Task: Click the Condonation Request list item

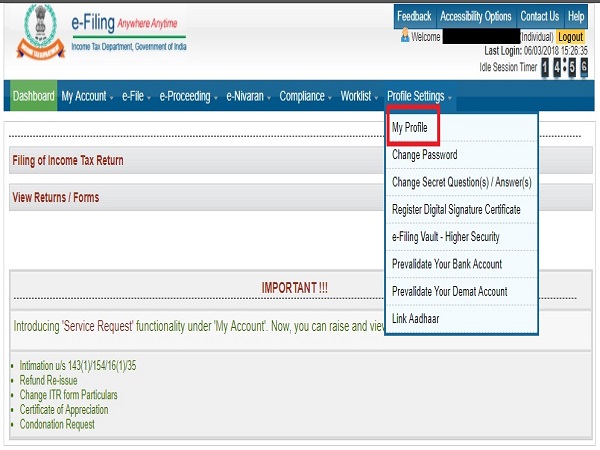Action: (57, 424)
